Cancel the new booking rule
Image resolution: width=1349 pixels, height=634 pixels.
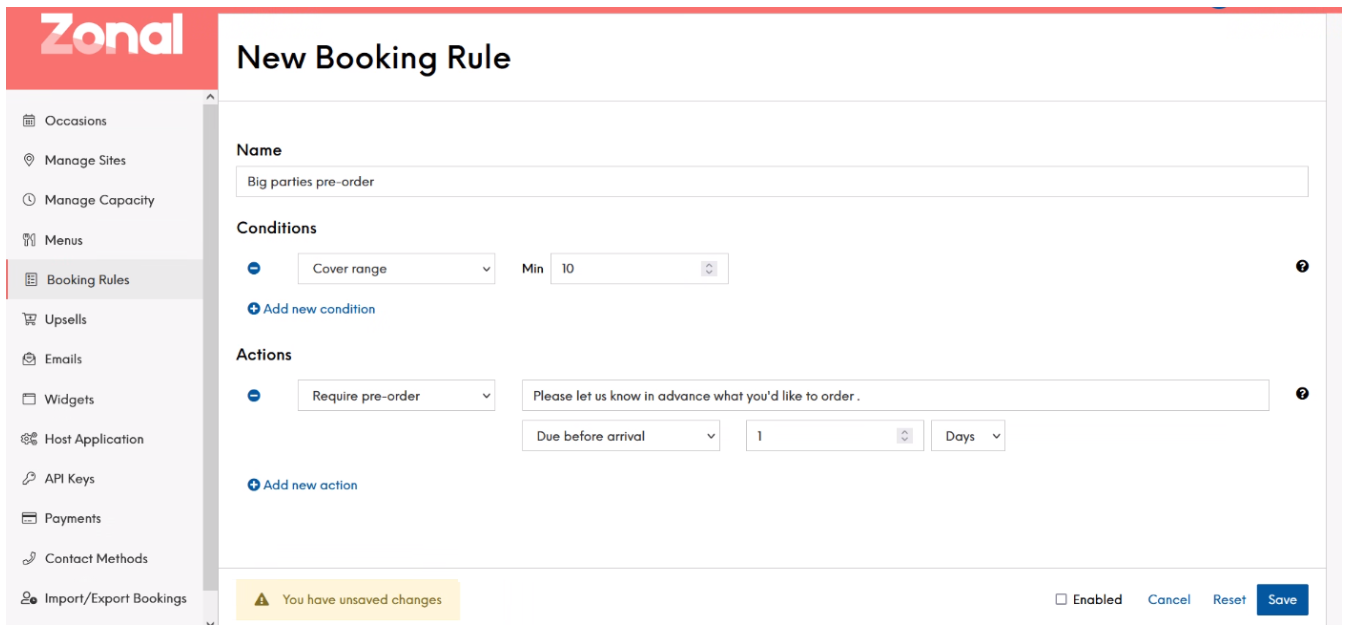1169,600
